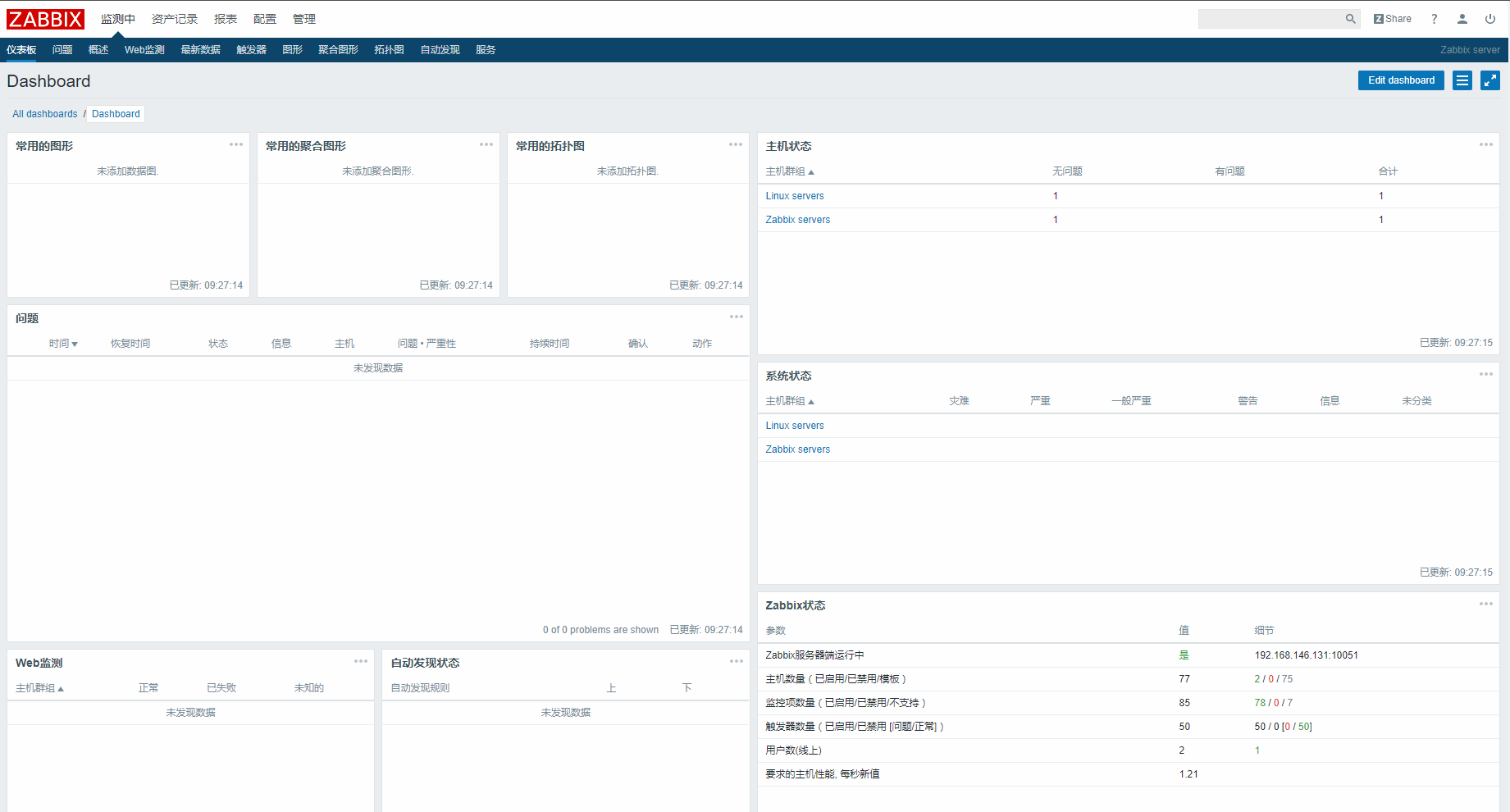This screenshot has height=812, width=1510.
Task: Open 主机状态 widget options menu
Action: [1486, 144]
